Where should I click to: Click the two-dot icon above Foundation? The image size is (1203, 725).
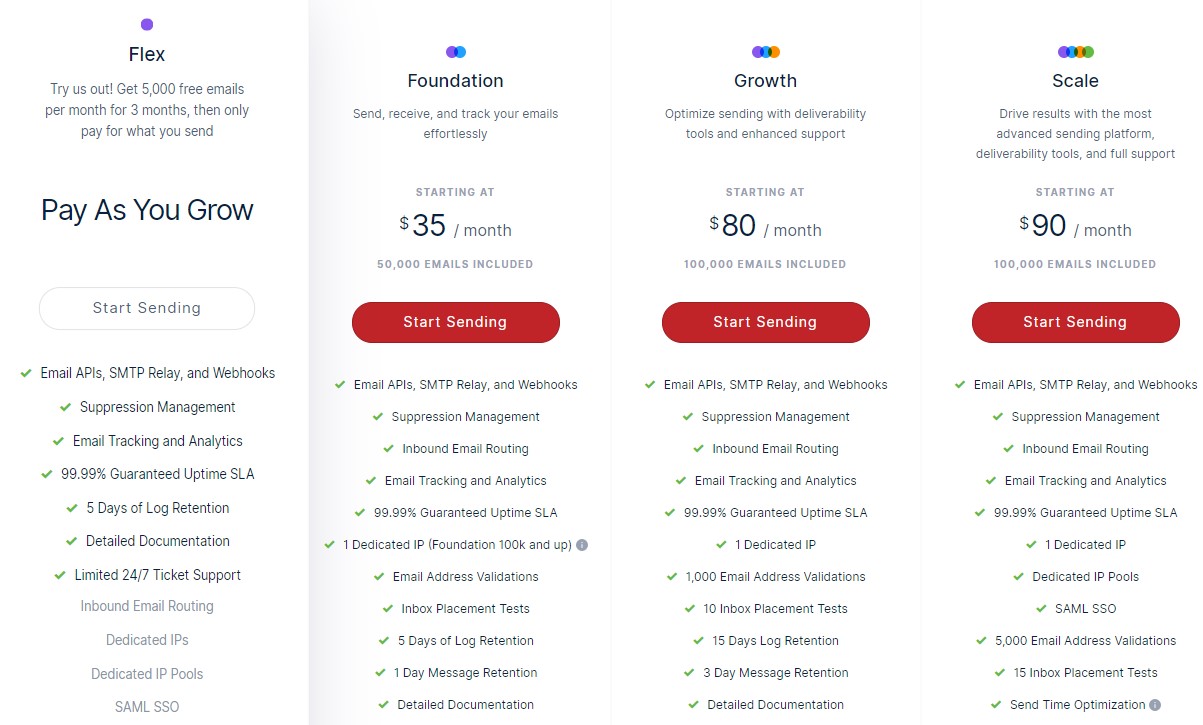[x=456, y=52]
